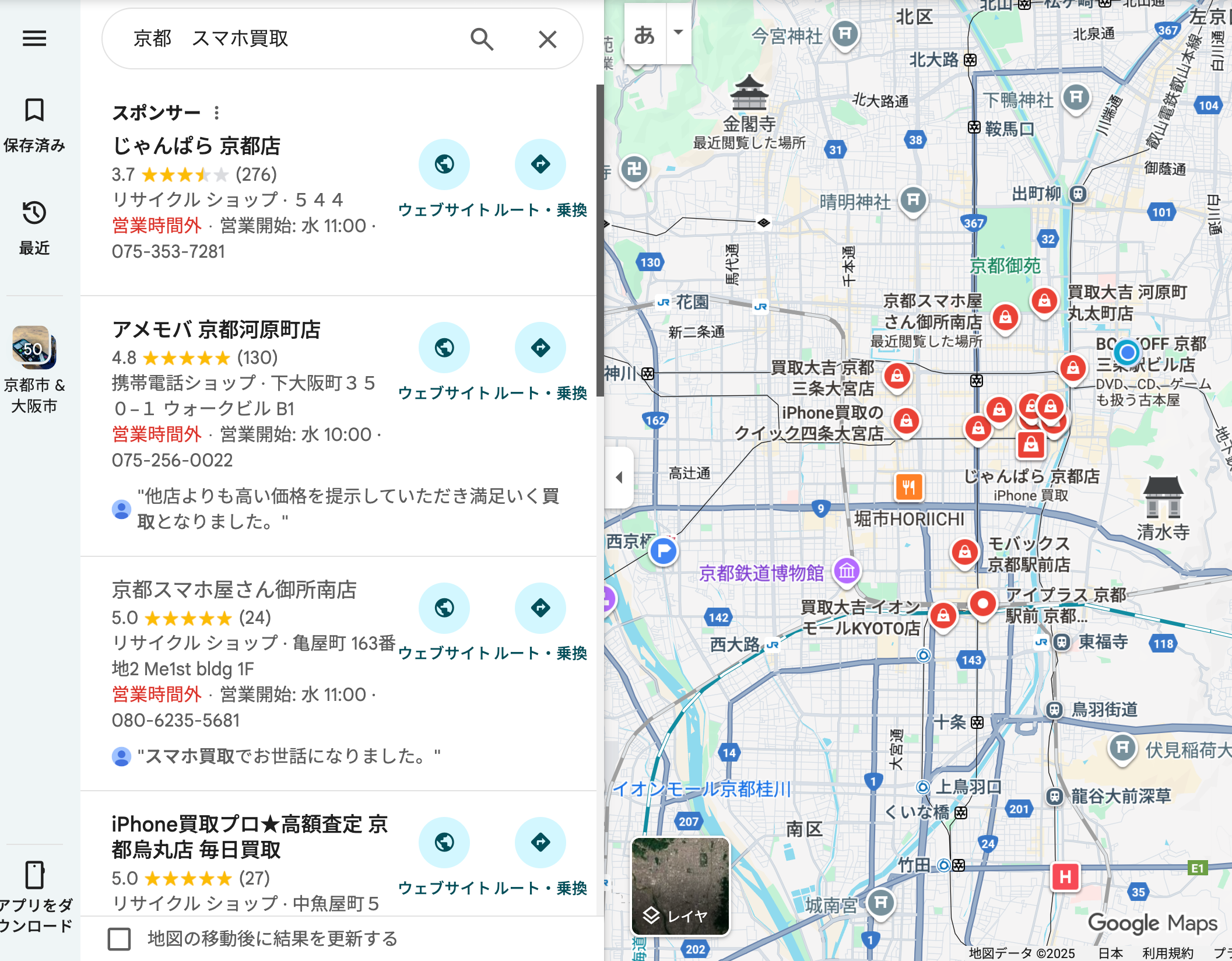Click the search magnifier icon

click(482, 39)
